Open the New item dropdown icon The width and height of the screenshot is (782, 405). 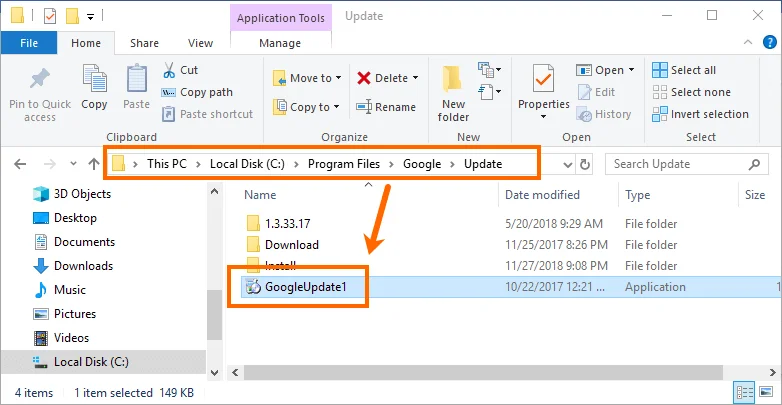489,69
